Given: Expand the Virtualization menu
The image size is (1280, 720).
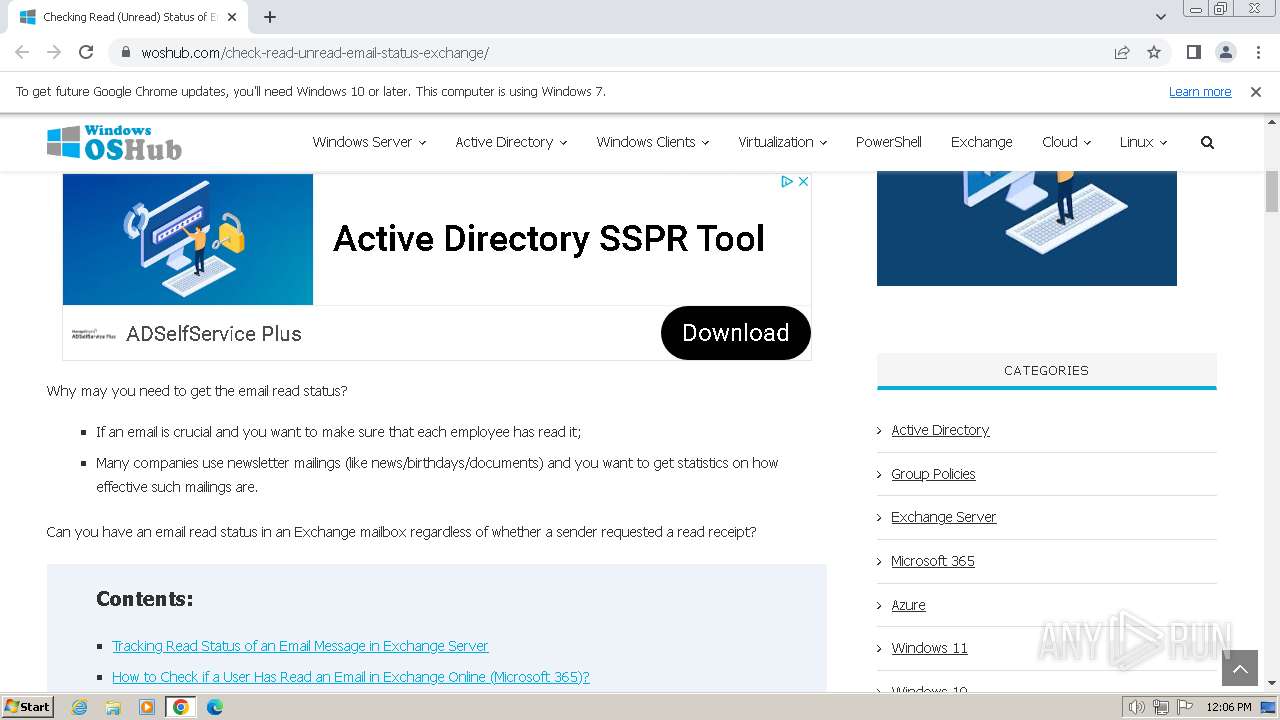Looking at the screenshot, I should pyautogui.click(x=782, y=142).
